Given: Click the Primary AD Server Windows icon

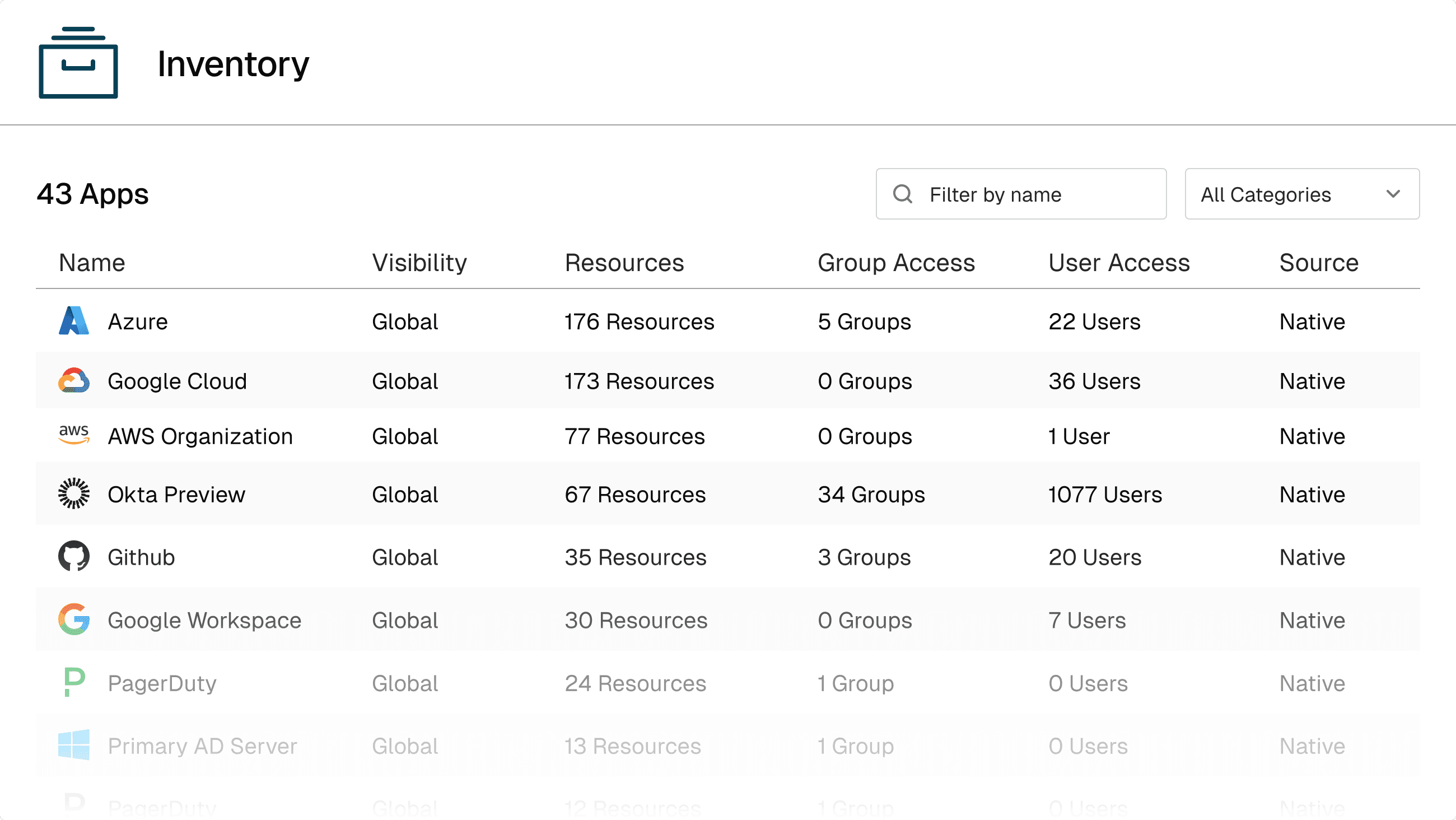Looking at the screenshot, I should click(74, 745).
